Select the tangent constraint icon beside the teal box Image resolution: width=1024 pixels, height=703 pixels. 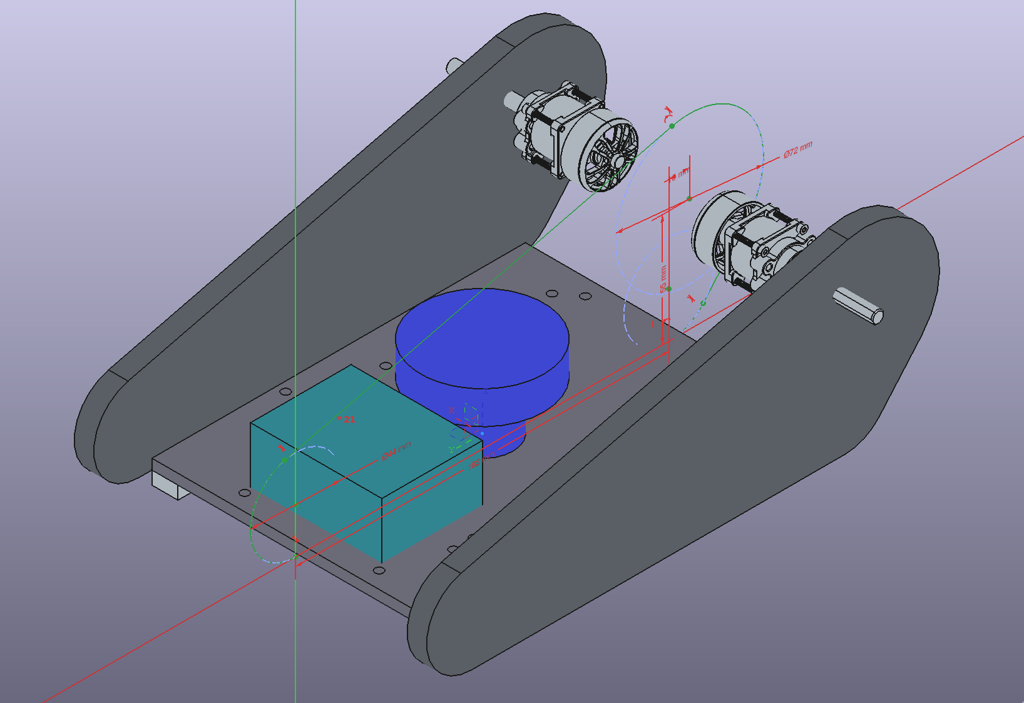click(x=283, y=448)
